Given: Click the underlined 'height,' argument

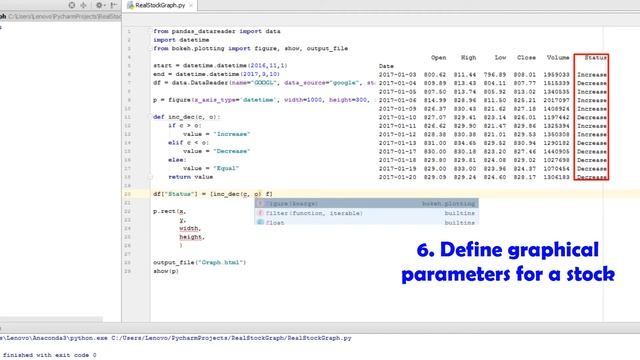Looking at the screenshot, I should tap(192, 237).
